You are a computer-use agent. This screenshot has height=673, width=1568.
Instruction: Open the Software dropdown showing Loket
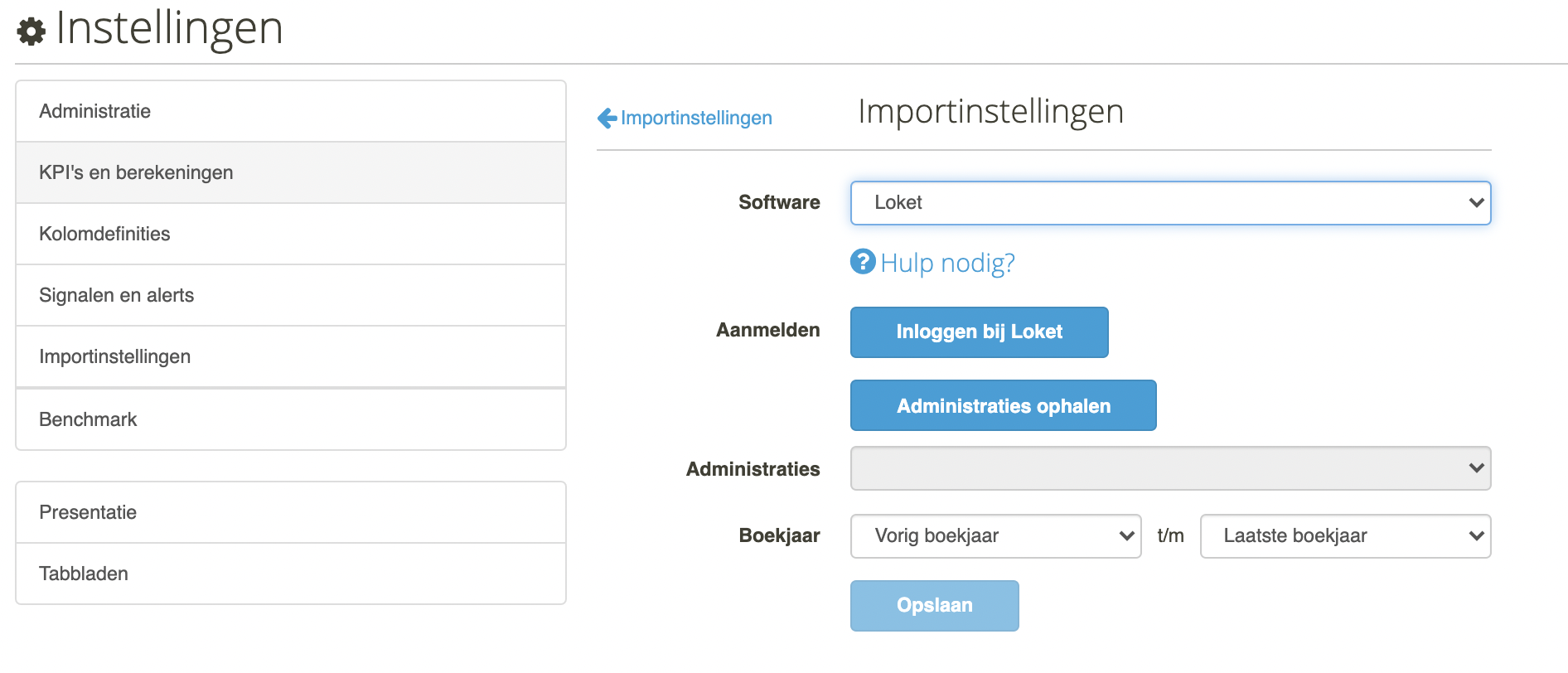point(1170,203)
